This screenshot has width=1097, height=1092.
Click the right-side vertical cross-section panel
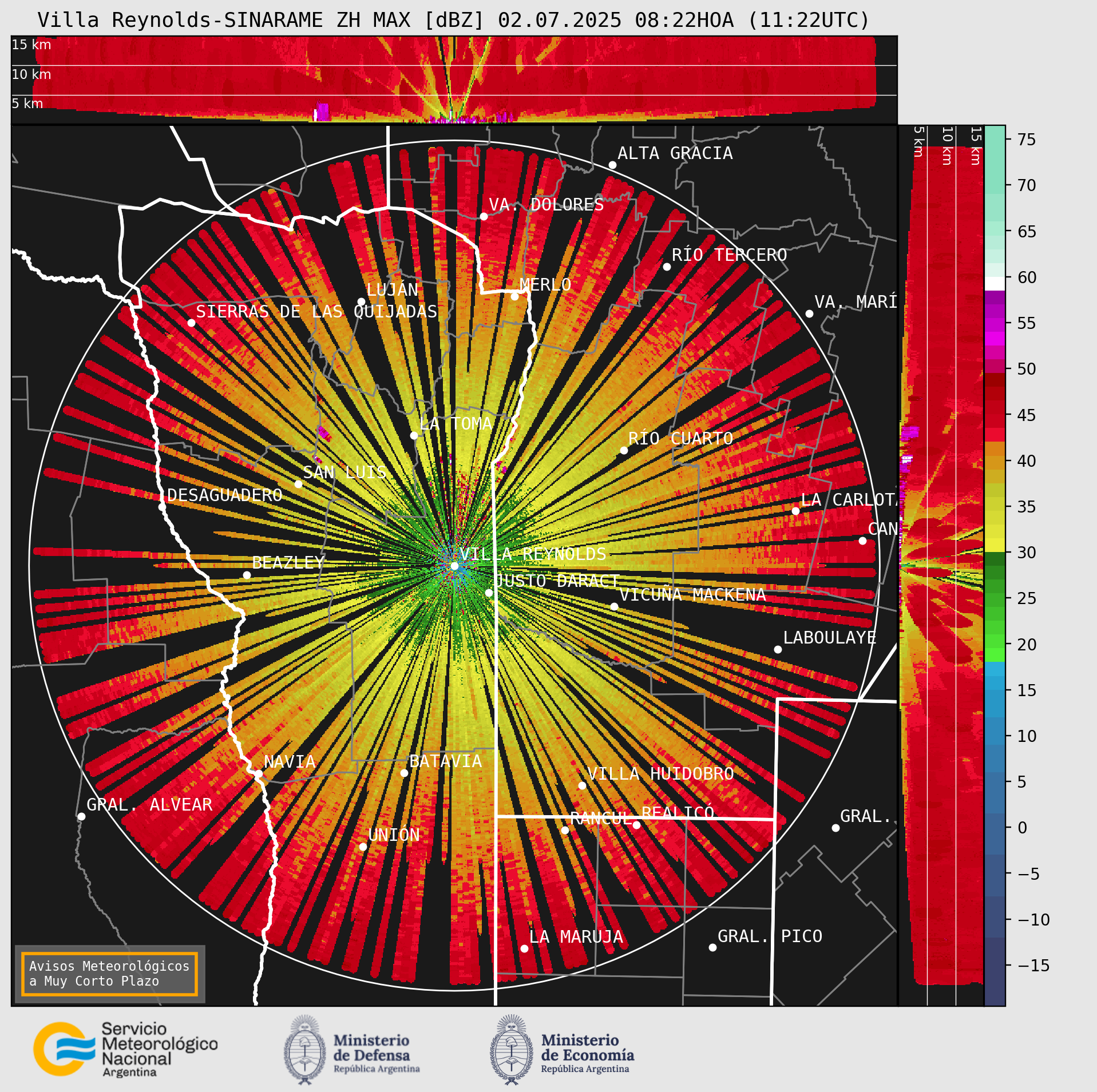(941, 565)
